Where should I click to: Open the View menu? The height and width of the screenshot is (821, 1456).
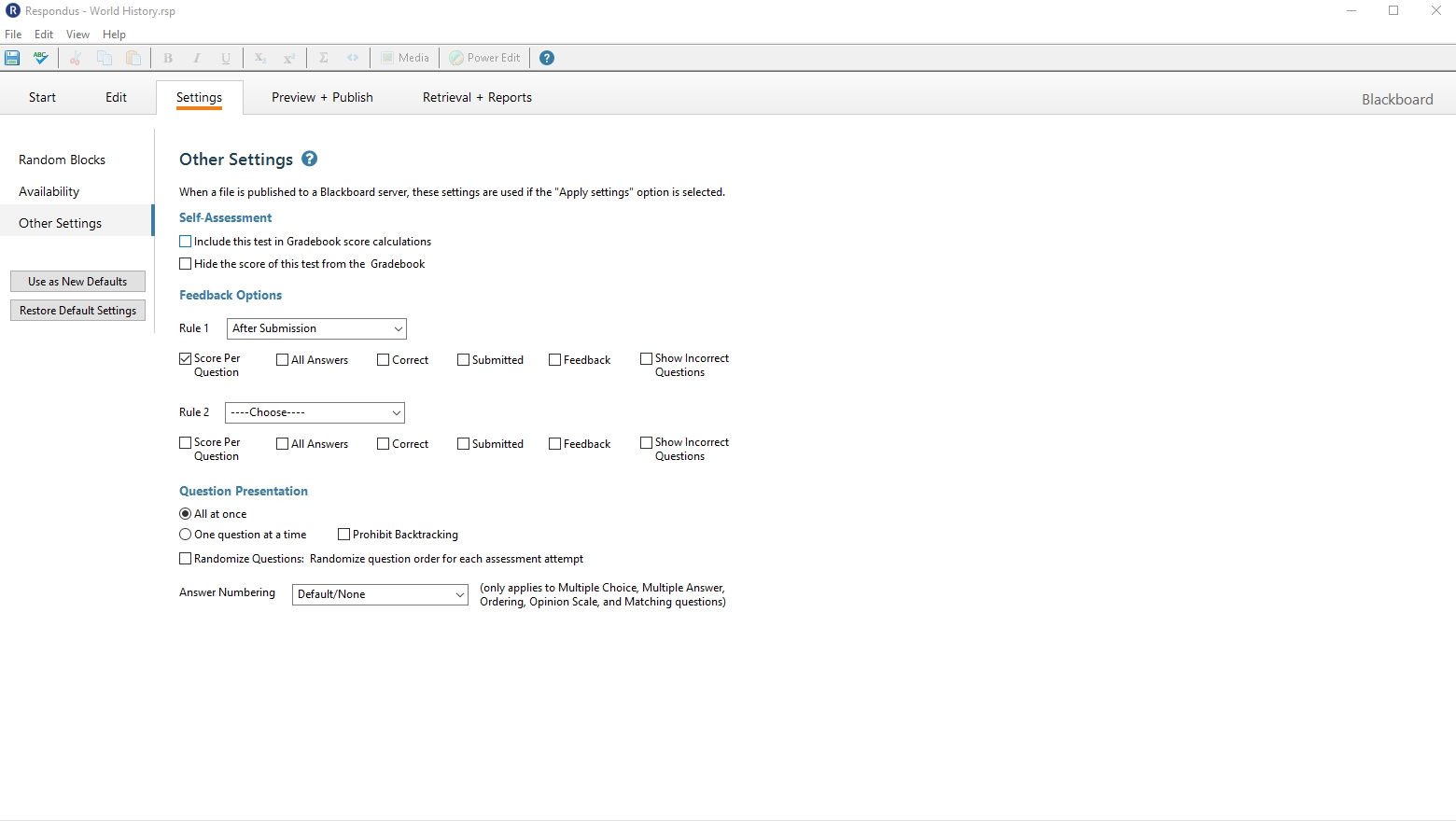(x=77, y=35)
